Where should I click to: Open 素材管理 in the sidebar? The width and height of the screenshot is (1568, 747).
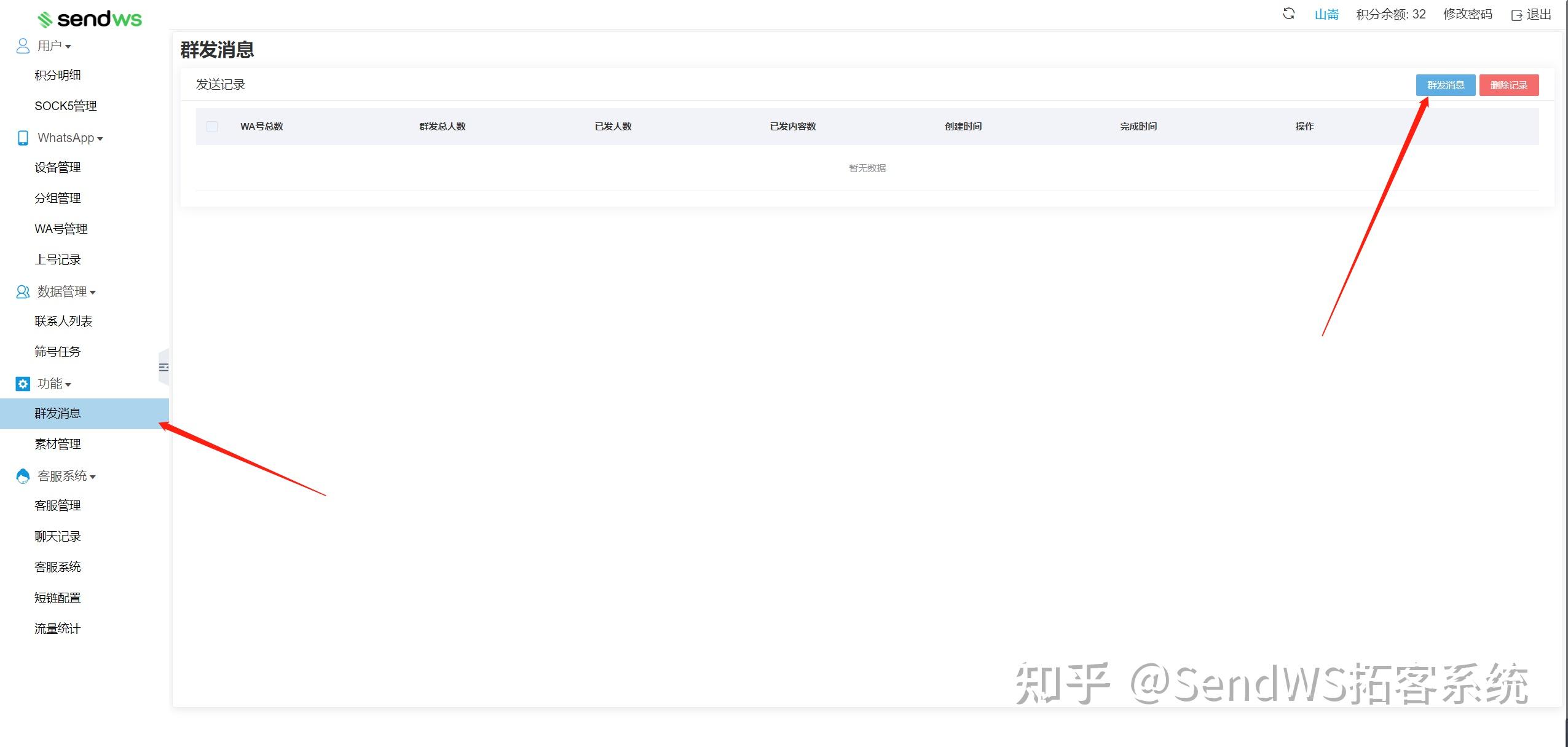[x=58, y=444]
